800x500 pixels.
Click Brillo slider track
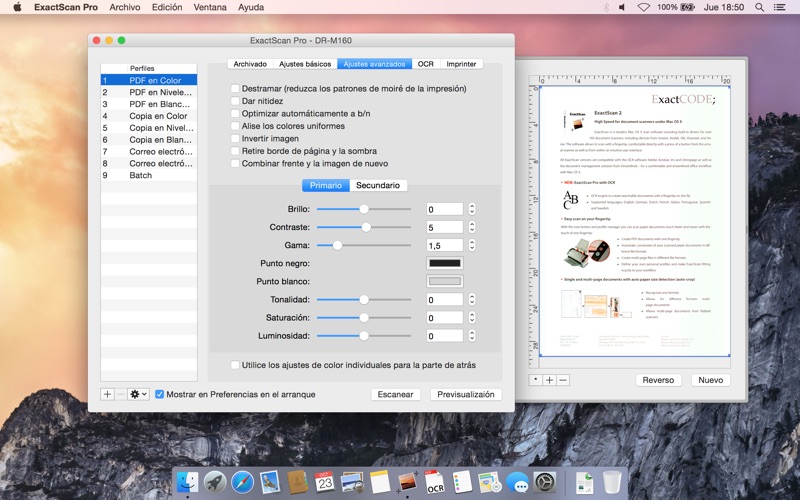[x=364, y=209]
